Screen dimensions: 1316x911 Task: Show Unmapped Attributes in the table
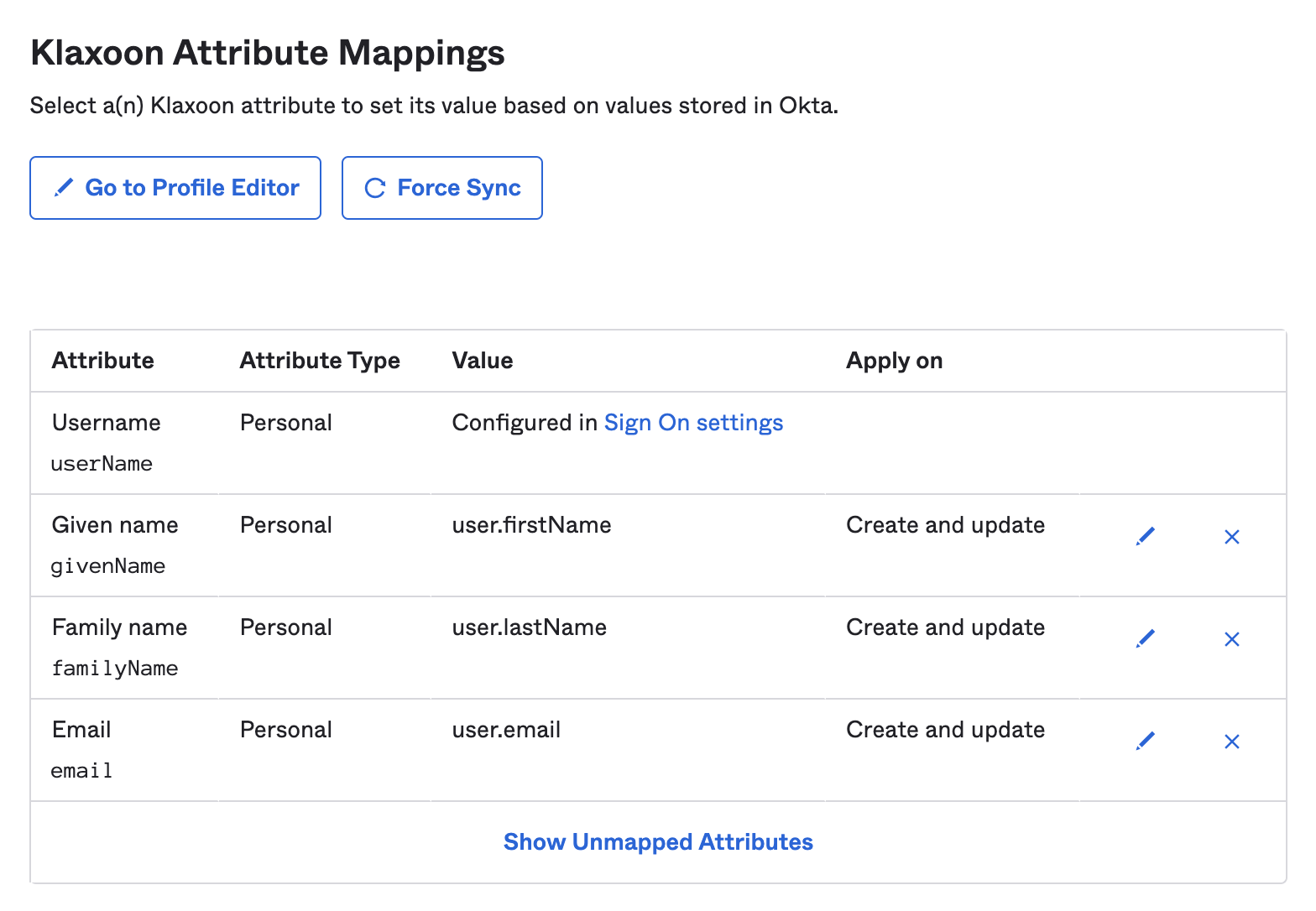click(x=658, y=842)
